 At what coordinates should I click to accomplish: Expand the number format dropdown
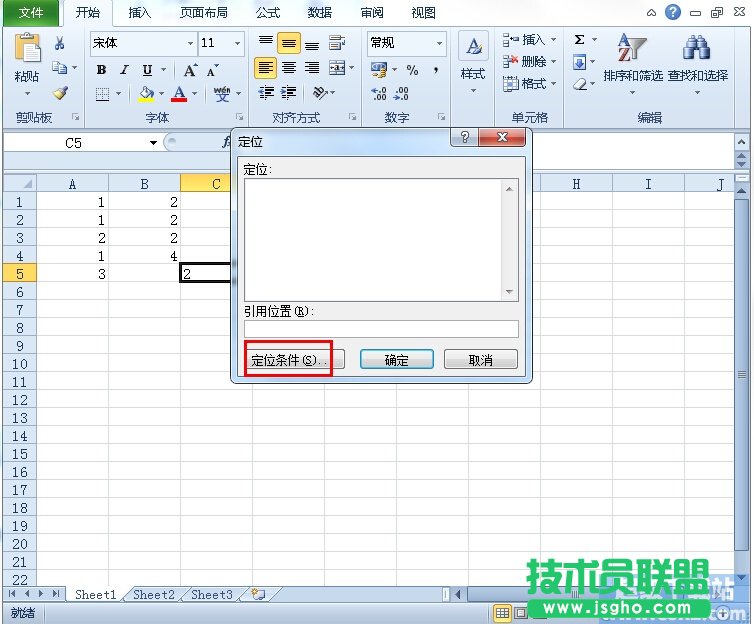[x=439, y=44]
